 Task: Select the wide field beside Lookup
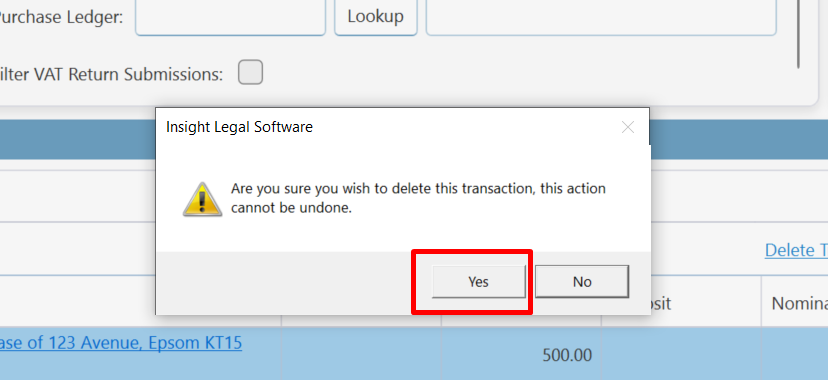pyautogui.click(x=601, y=16)
